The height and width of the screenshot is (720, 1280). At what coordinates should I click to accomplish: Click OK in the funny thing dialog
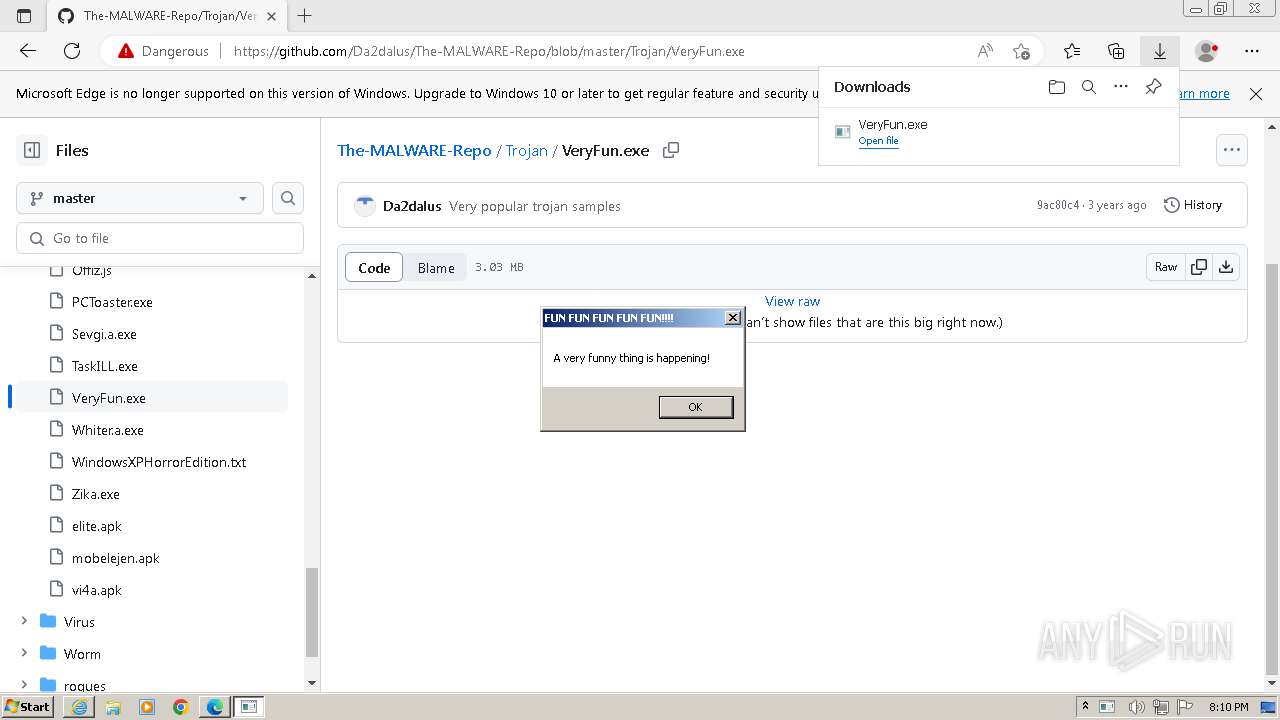pos(696,407)
